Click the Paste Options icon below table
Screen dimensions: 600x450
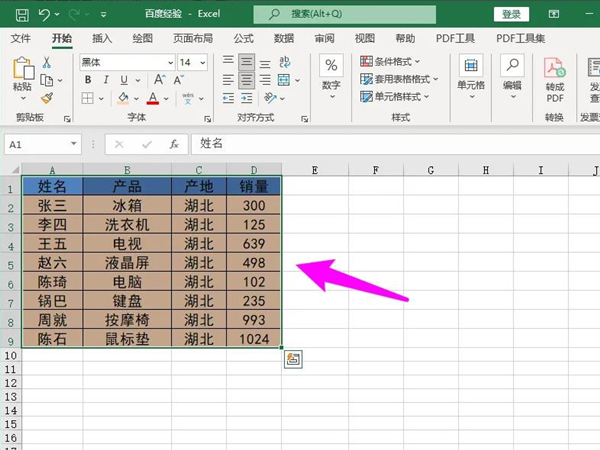click(293, 359)
